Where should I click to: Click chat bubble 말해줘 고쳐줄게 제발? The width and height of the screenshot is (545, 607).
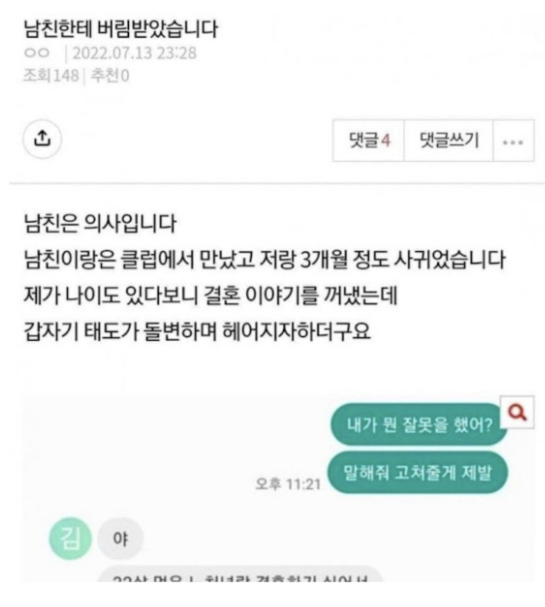pos(417,472)
